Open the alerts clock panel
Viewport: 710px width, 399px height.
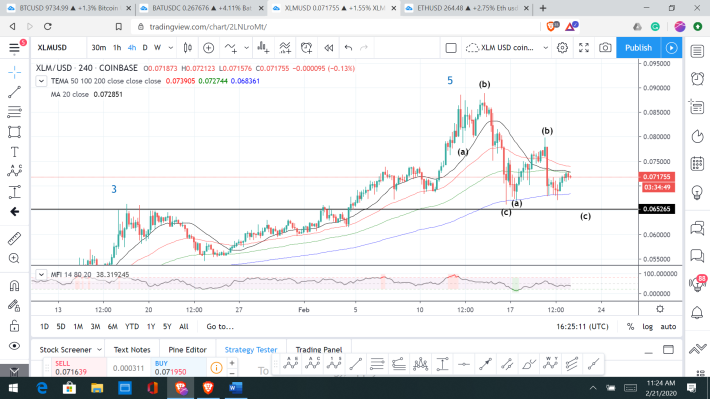pyautogui.click(x=697, y=78)
